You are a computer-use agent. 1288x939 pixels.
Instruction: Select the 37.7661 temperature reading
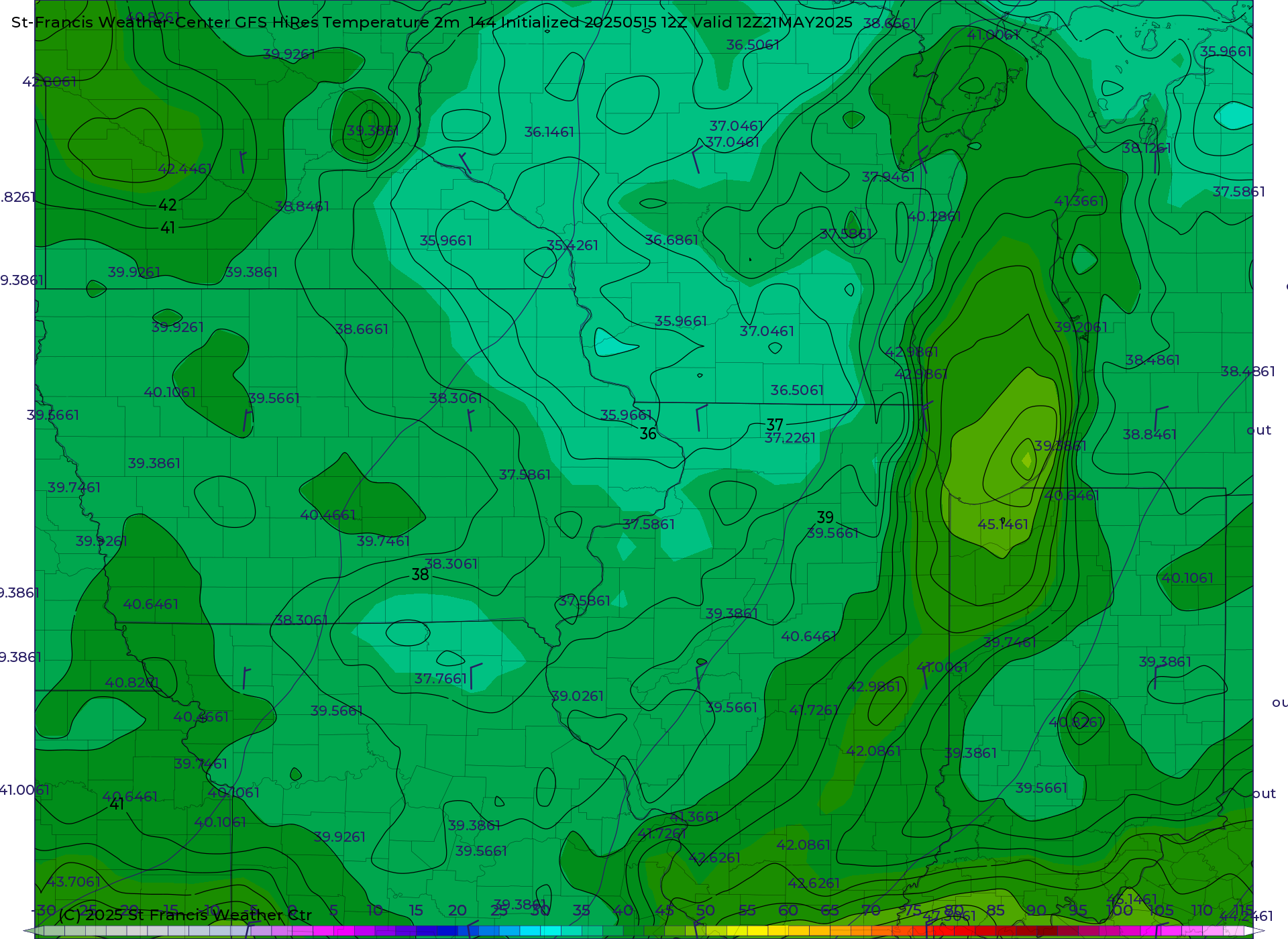point(440,679)
